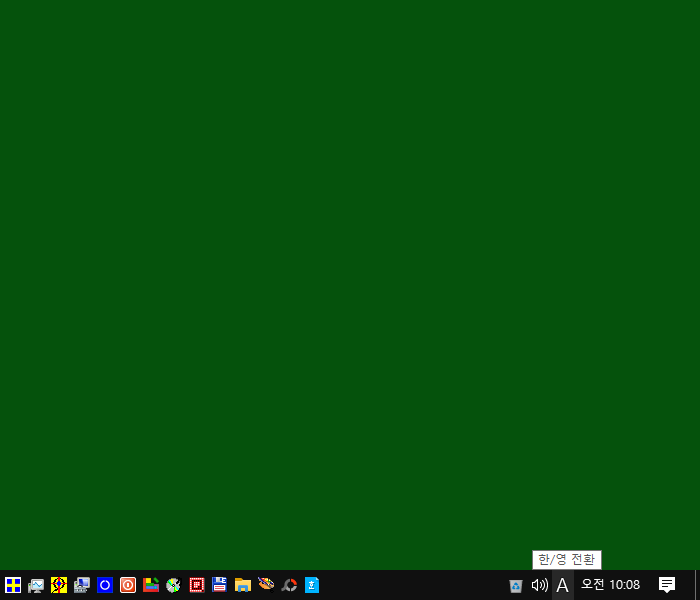Open the Action Center notification icon

[667, 585]
